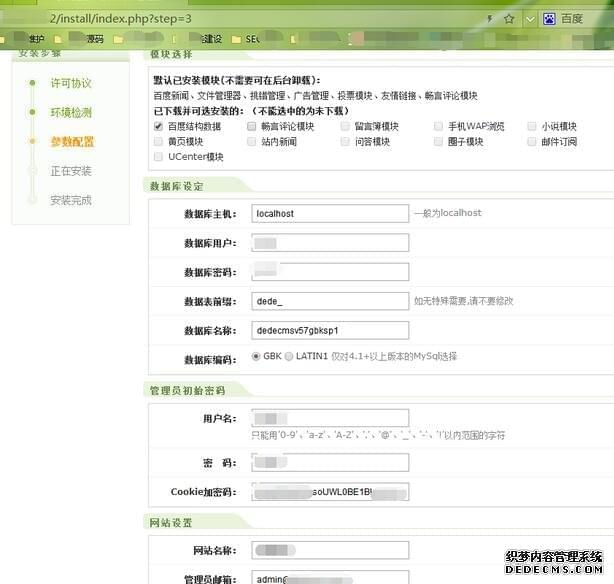Screen dimensions: 614x584
Task: Click the 数据库设定 section heading
Action: (177, 186)
